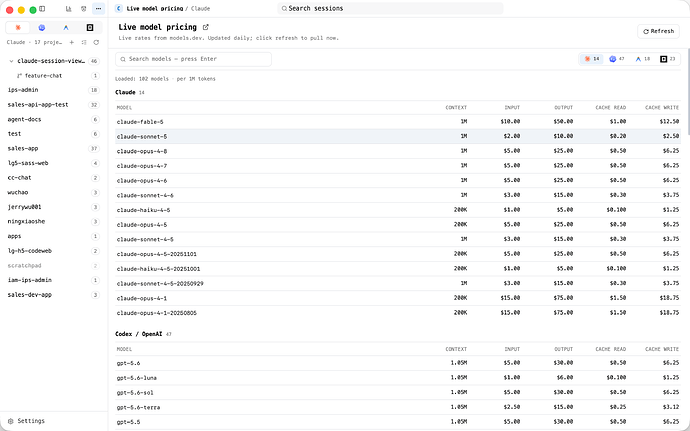690x431 pixels.
Task: Select the black square provider tab in sidebar
Action: coord(90,28)
